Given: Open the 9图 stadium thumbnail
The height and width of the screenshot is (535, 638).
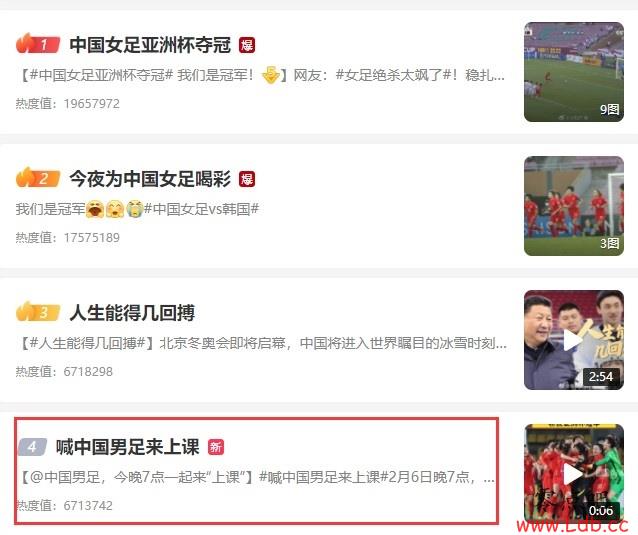Looking at the screenshot, I should pyautogui.click(x=574, y=72).
